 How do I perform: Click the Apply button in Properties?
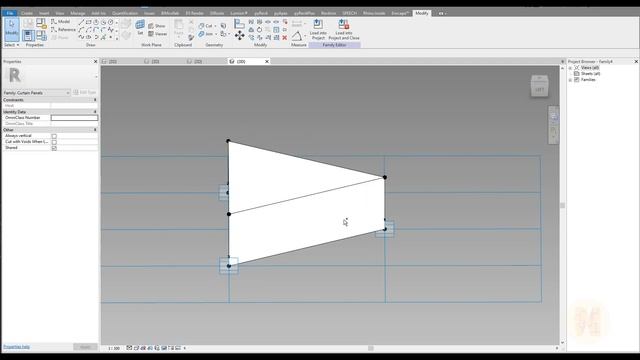pos(85,347)
